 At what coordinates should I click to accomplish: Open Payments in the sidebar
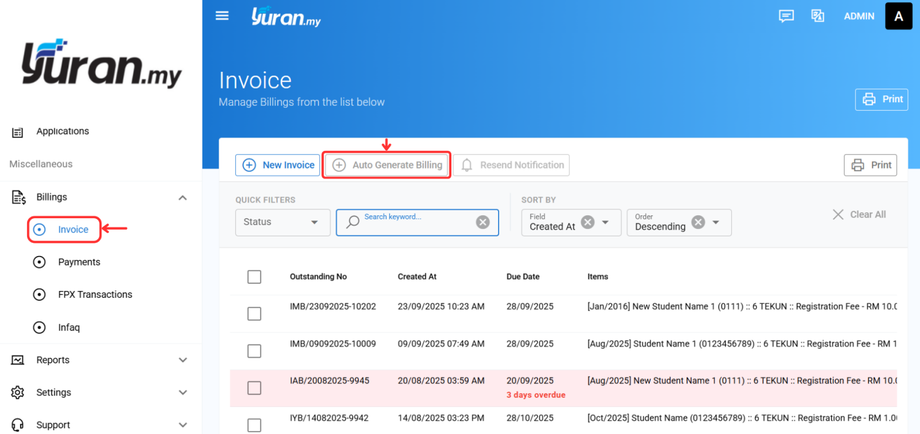(x=79, y=262)
